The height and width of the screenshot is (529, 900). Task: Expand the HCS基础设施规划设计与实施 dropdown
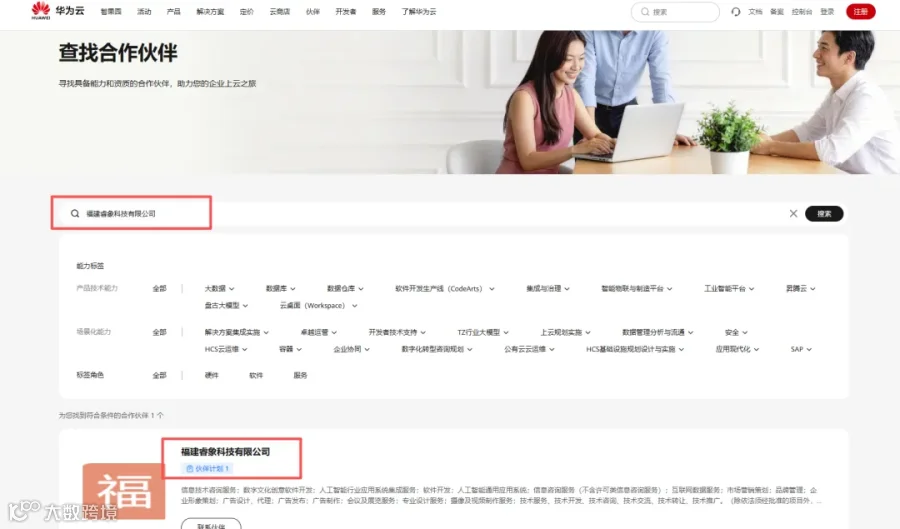tap(635, 349)
